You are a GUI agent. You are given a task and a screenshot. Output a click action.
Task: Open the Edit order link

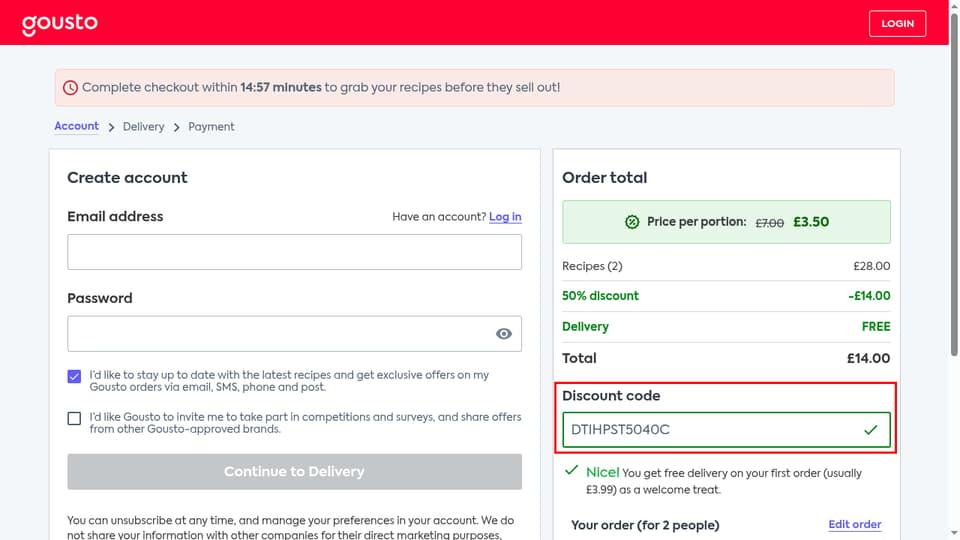[855, 525]
